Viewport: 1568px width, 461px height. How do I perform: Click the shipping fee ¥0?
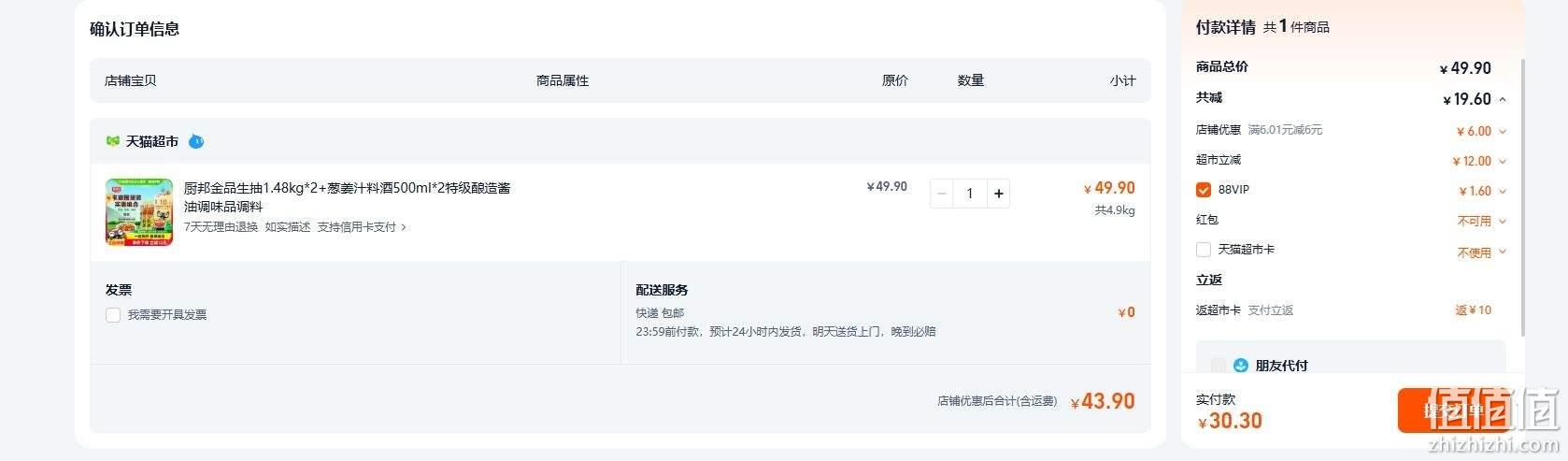(x=1126, y=312)
